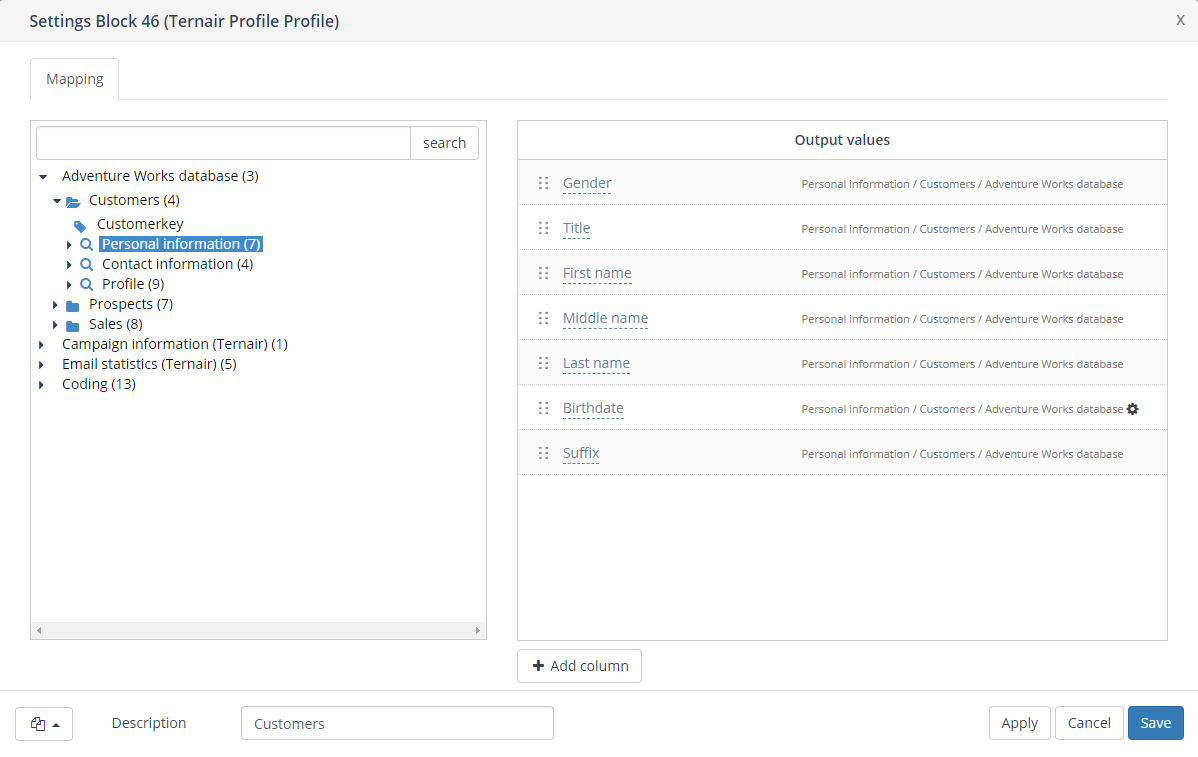Click the tree panel horizontal scrollbar
1198x757 pixels.
coord(258,631)
